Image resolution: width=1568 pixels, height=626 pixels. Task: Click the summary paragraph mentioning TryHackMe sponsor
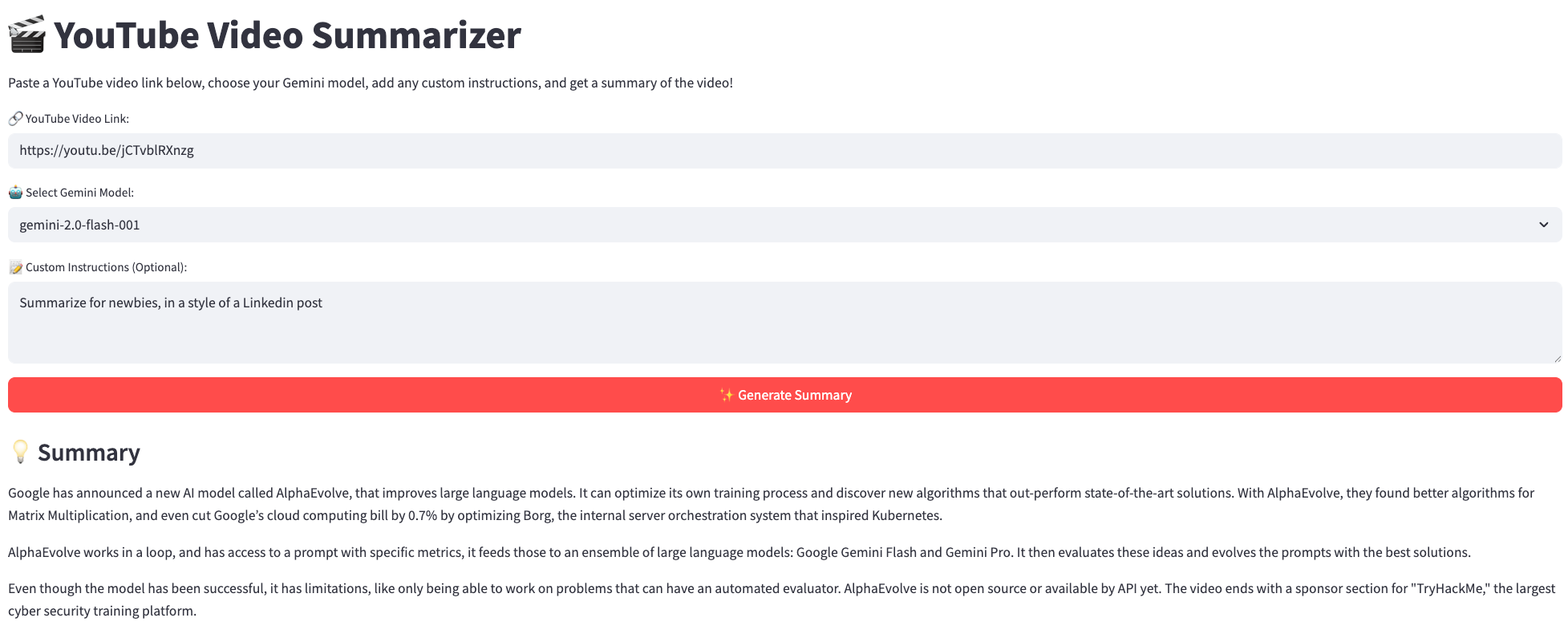pos(781,600)
